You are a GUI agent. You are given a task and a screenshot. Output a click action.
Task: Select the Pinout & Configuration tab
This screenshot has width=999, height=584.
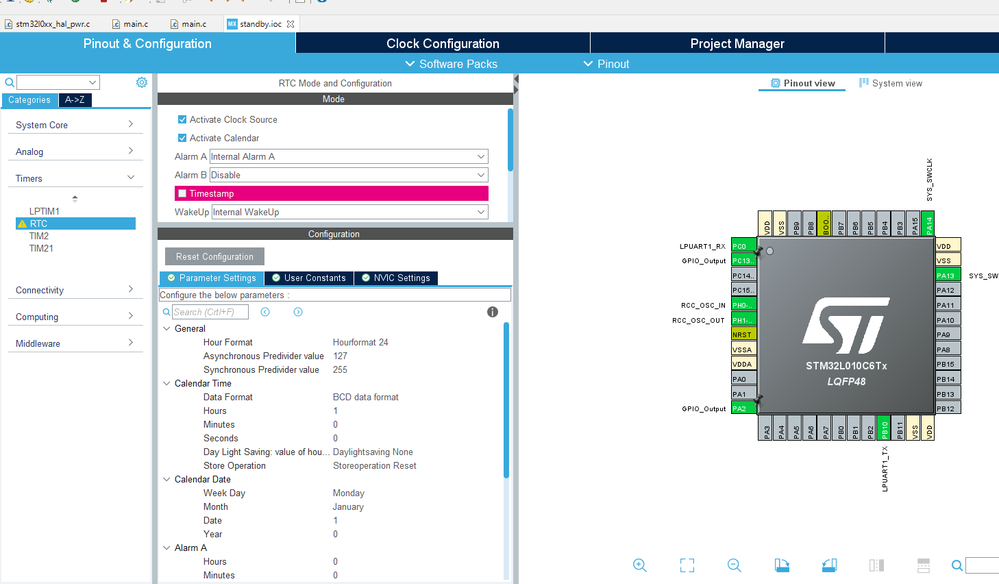click(x=147, y=43)
